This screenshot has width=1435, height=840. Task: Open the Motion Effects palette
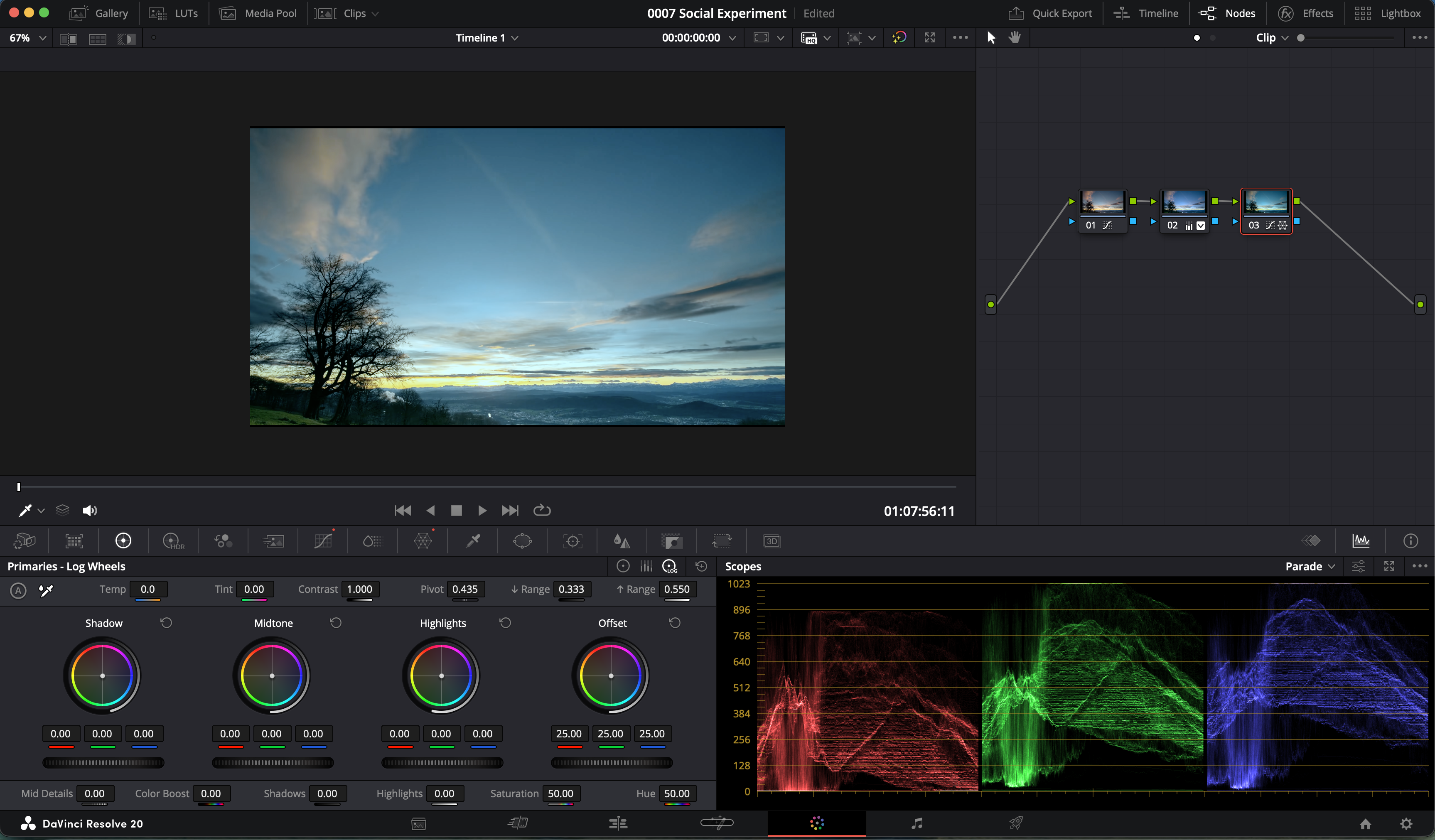pos(273,540)
